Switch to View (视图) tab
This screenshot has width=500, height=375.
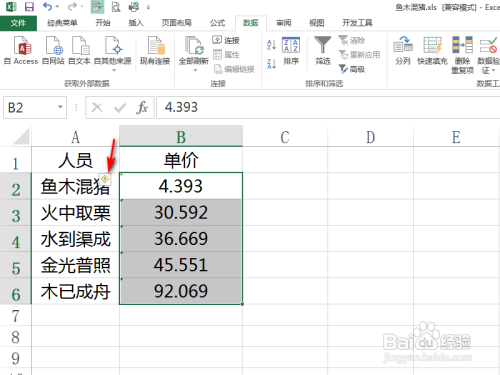coord(317,23)
